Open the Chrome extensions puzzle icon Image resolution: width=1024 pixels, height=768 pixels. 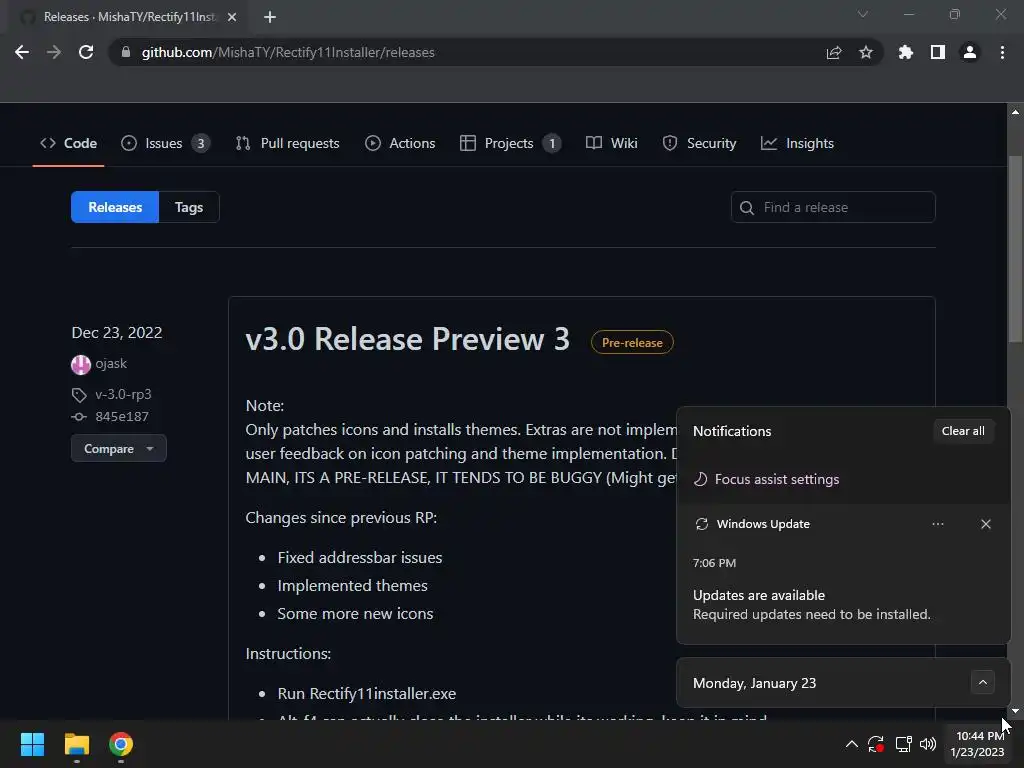[x=905, y=52]
